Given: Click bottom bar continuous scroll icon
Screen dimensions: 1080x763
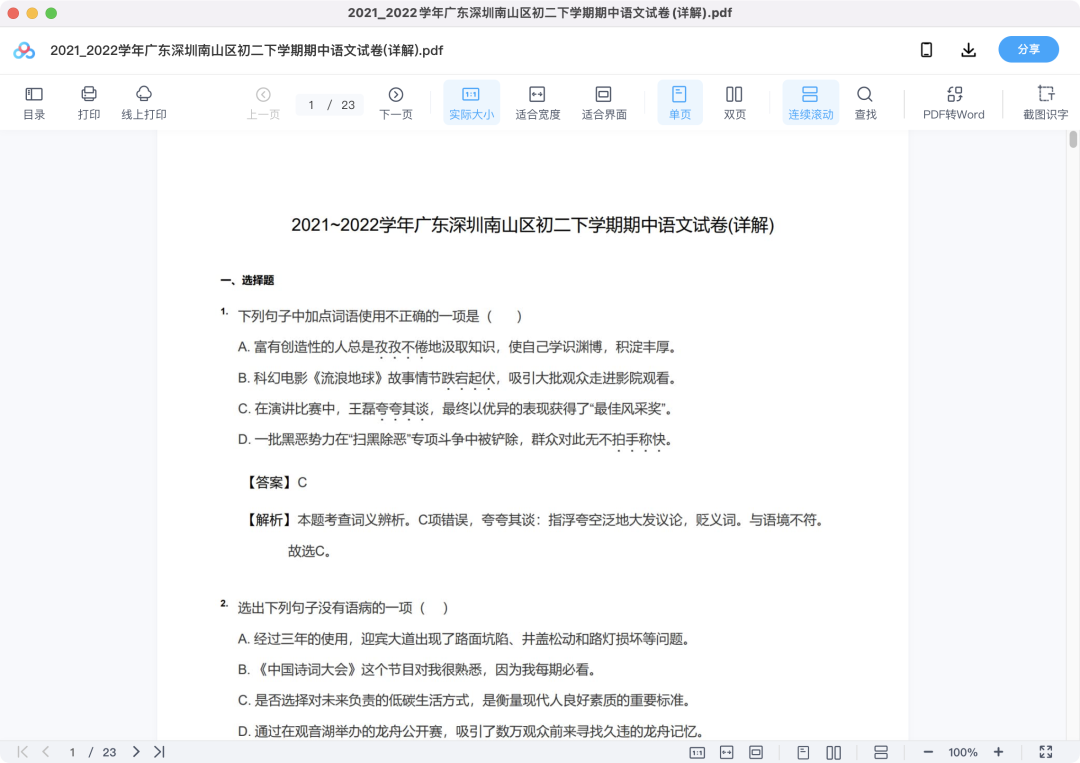Looking at the screenshot, I should tap(881, 753).
